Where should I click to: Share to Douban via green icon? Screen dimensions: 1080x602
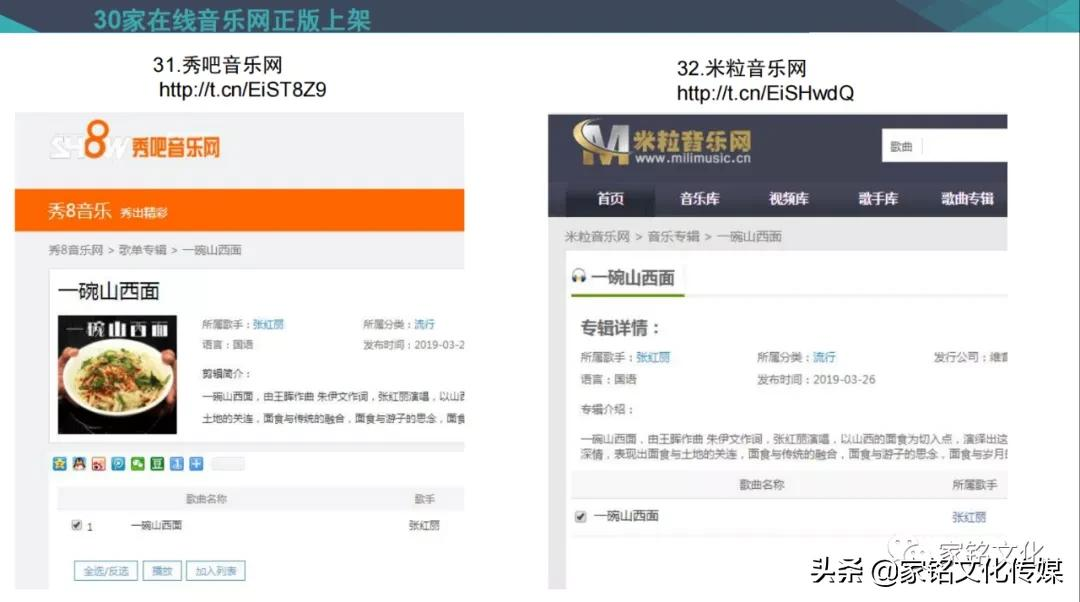(x=156, y=463)
